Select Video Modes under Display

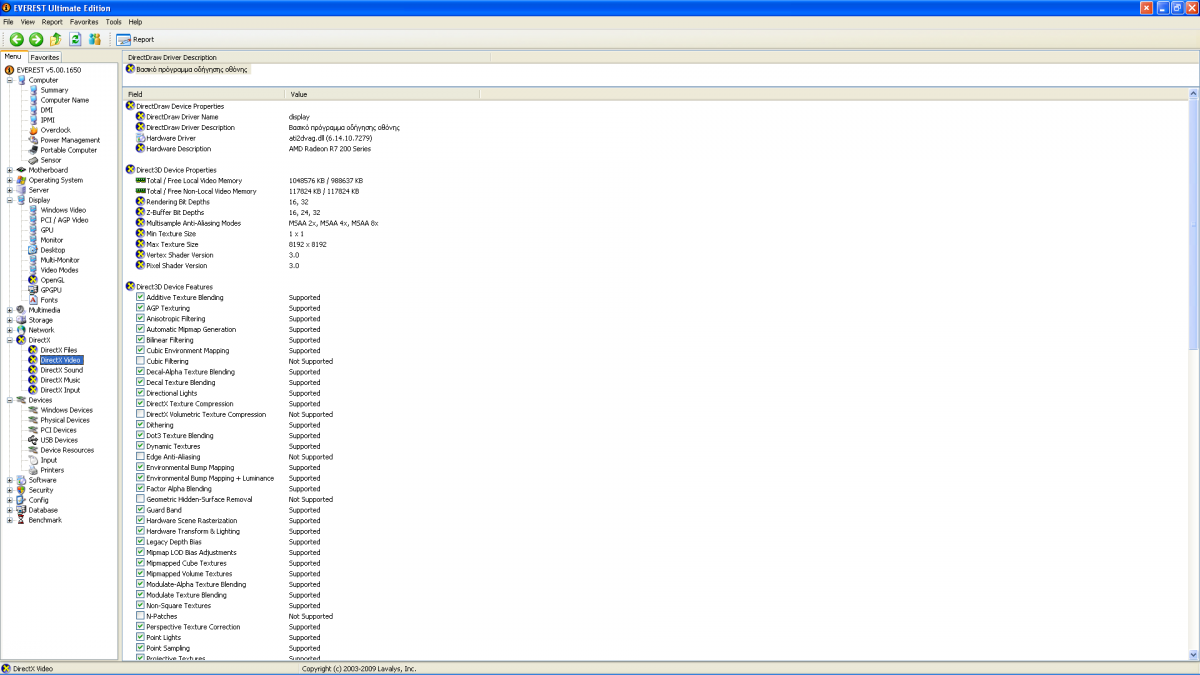click(x=59, y=270)
